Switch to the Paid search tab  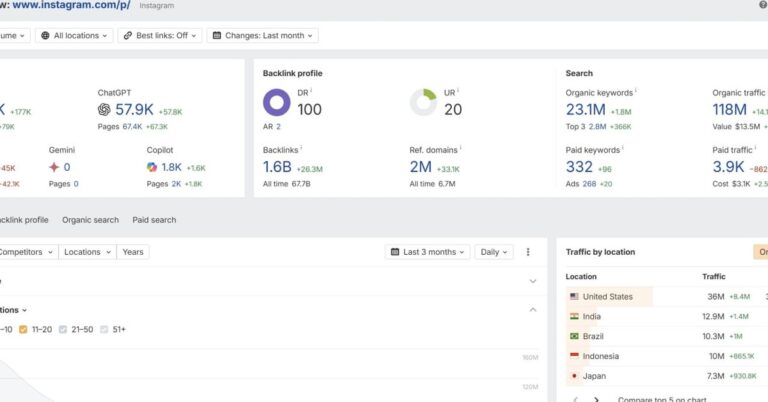coord(154,220)
